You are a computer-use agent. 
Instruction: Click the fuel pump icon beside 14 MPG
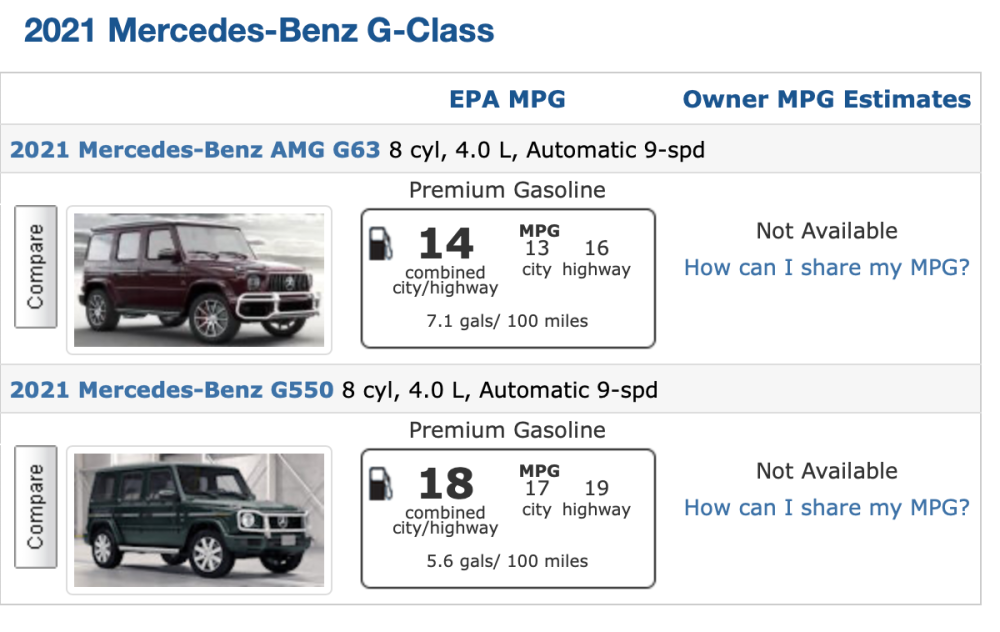pyautogui.click(x=381, y=245)
